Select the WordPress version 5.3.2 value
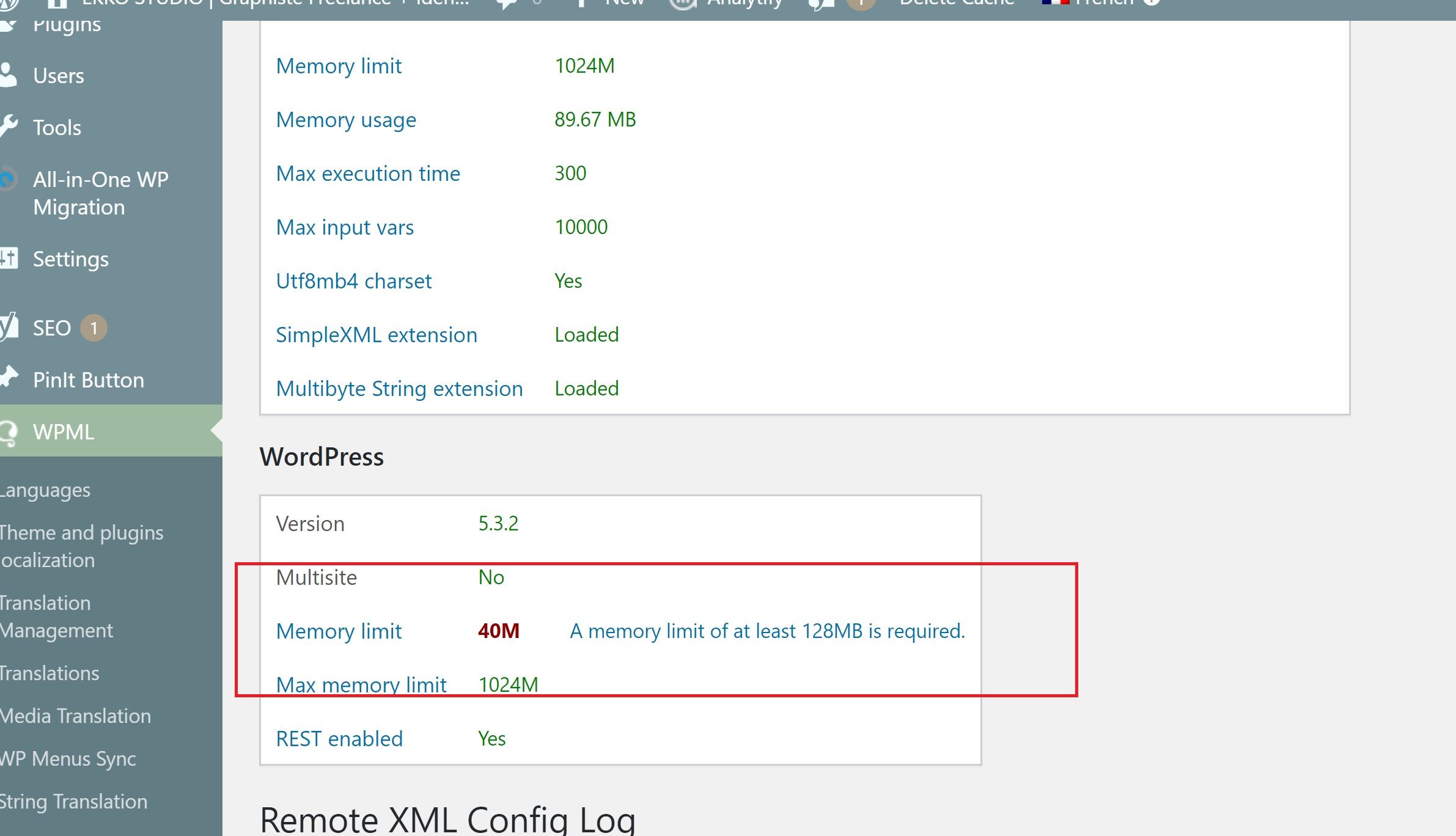 pos(498,524)
